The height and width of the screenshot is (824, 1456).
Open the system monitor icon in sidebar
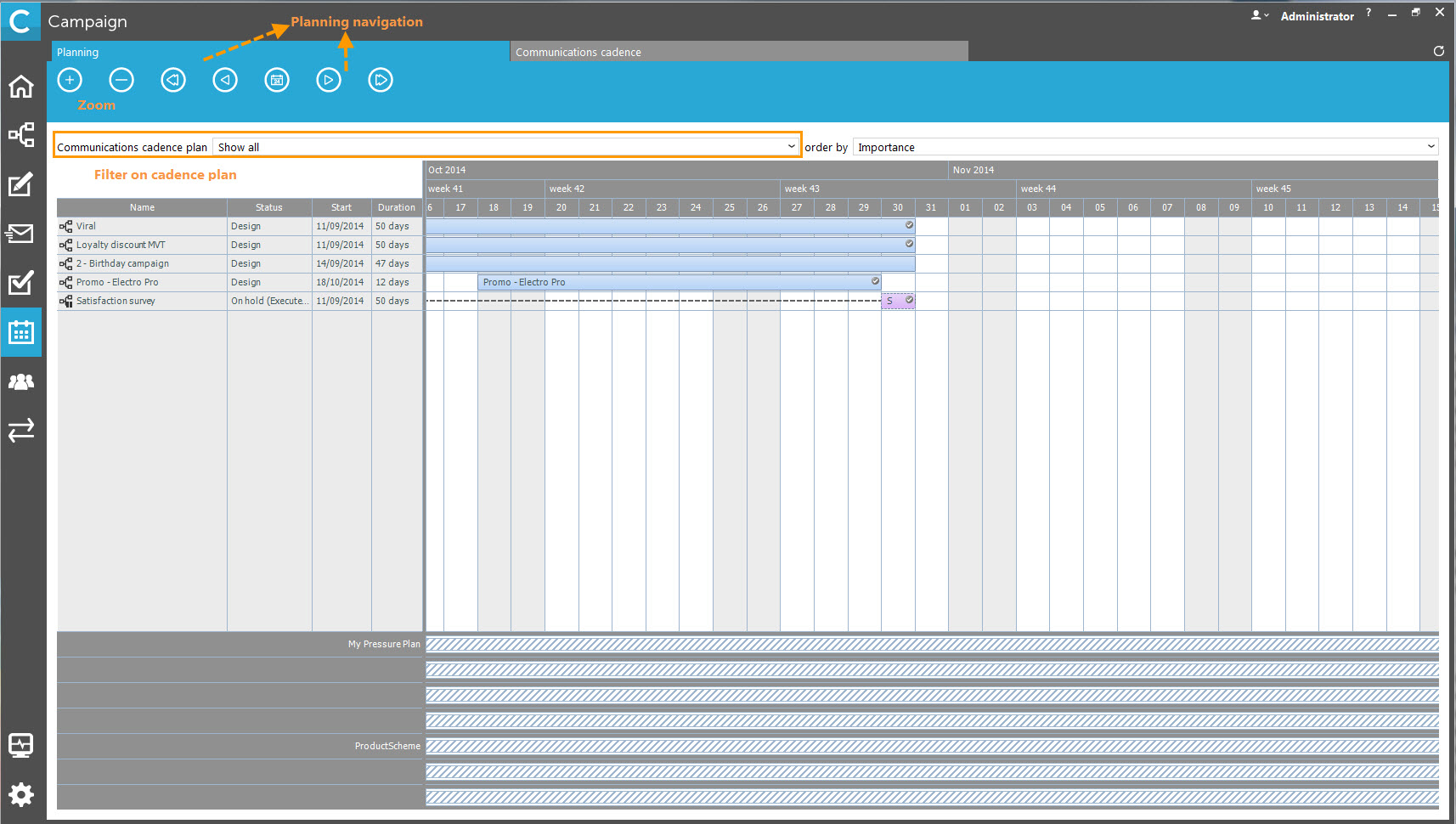21,746
